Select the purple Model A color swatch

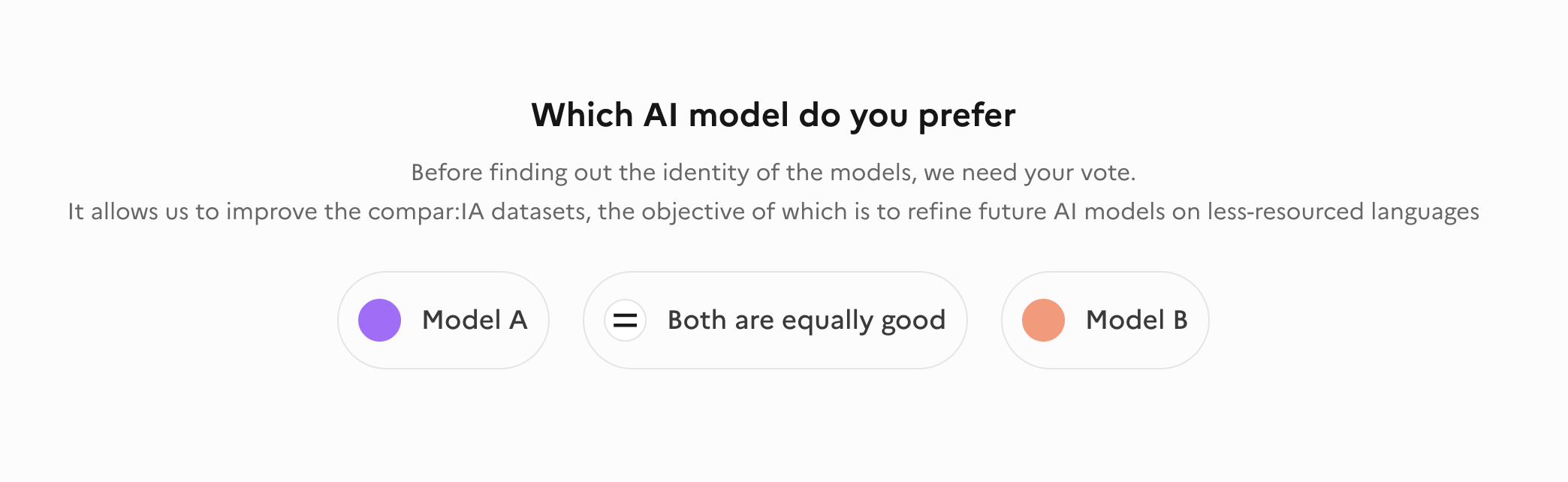pyautogui.click(x=379, y=321)
